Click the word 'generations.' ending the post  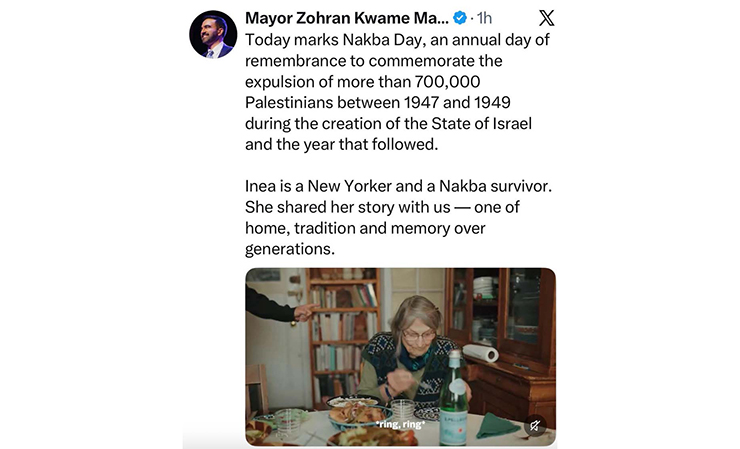(290, 249)
